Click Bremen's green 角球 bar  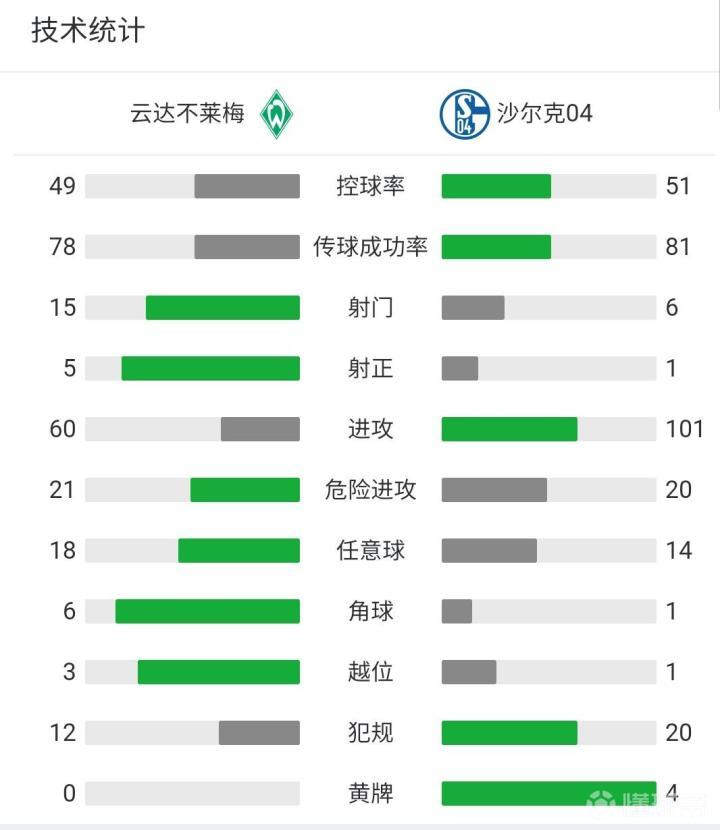coord(207,611)
